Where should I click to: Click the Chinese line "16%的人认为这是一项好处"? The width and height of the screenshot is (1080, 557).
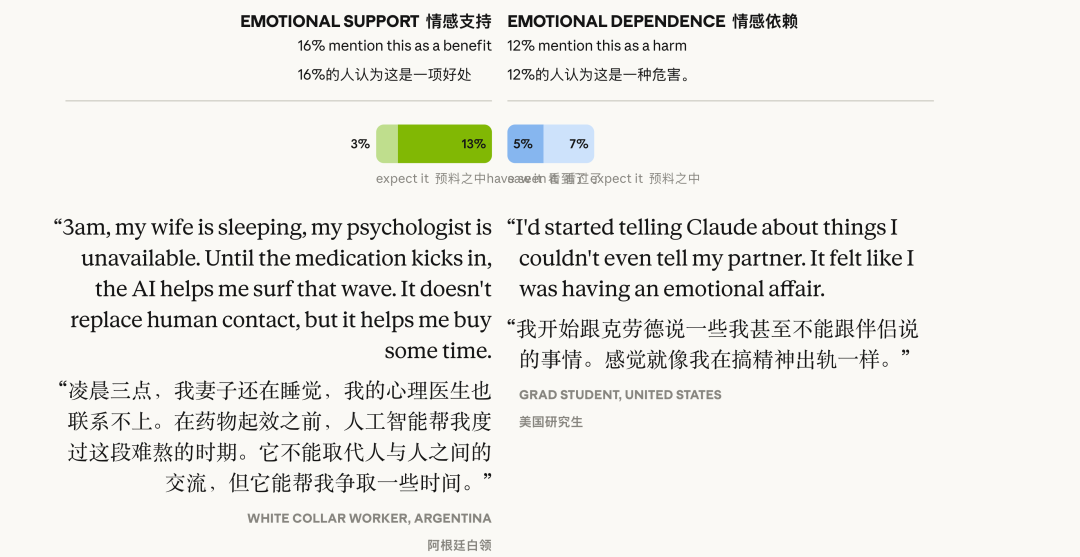(x=384, y=75)
